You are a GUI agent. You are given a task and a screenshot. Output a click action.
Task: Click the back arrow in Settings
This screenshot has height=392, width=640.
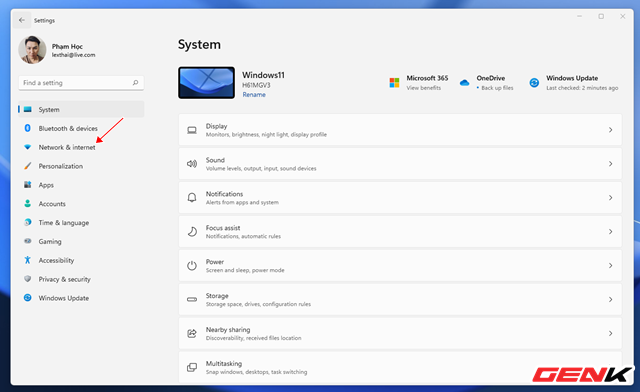pyautogui.click(x=22, y=20)
